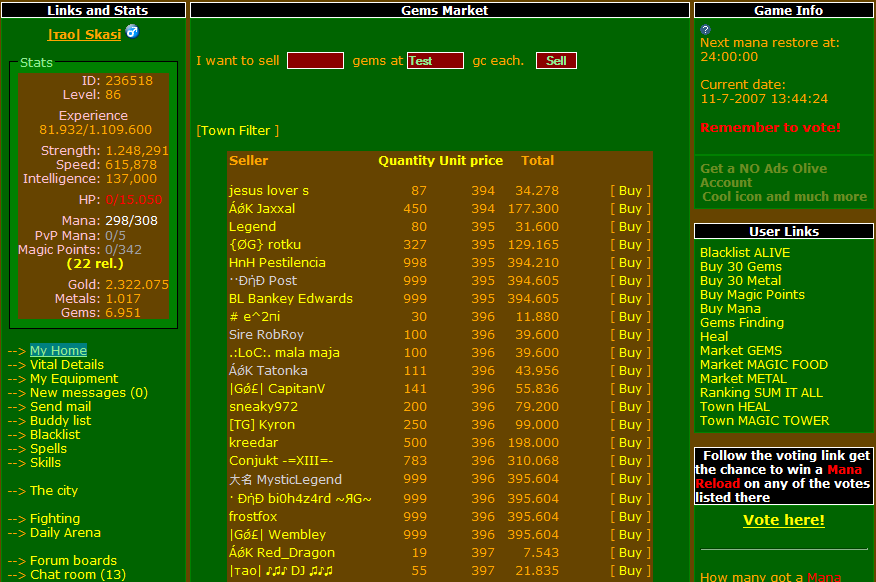Image resolution: width=876 pixels, height=582 pixels.
Task: Click the price per gem input field
Action: [435, 61]
